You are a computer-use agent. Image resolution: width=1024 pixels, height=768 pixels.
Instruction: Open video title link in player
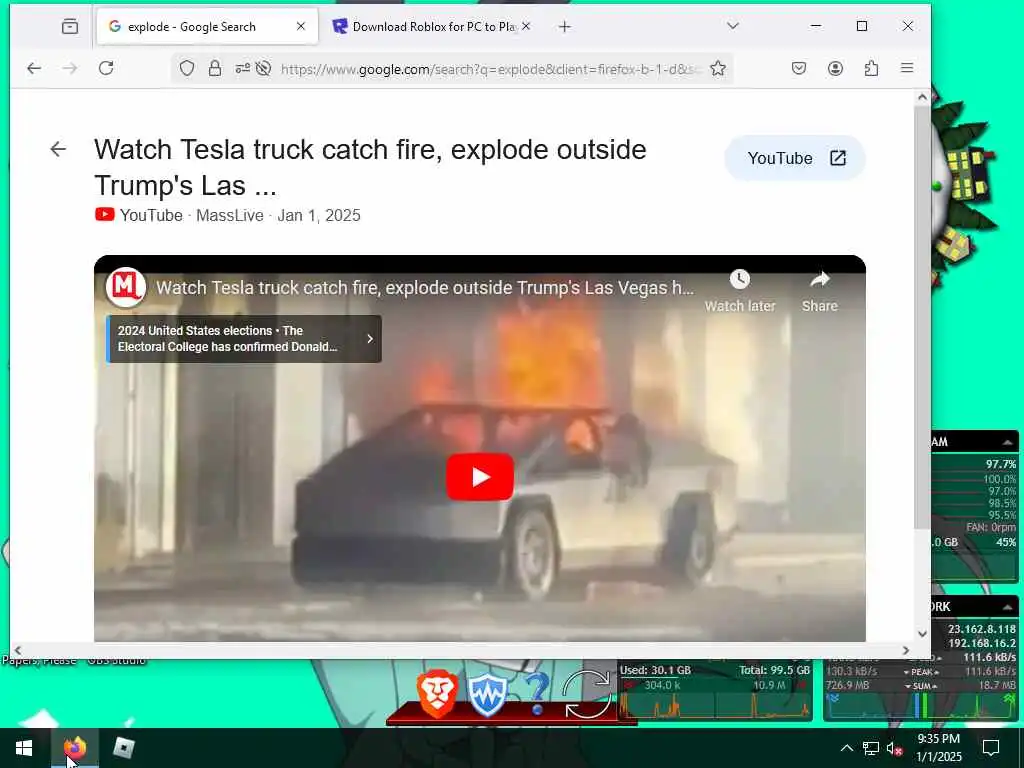coord(424,288)
